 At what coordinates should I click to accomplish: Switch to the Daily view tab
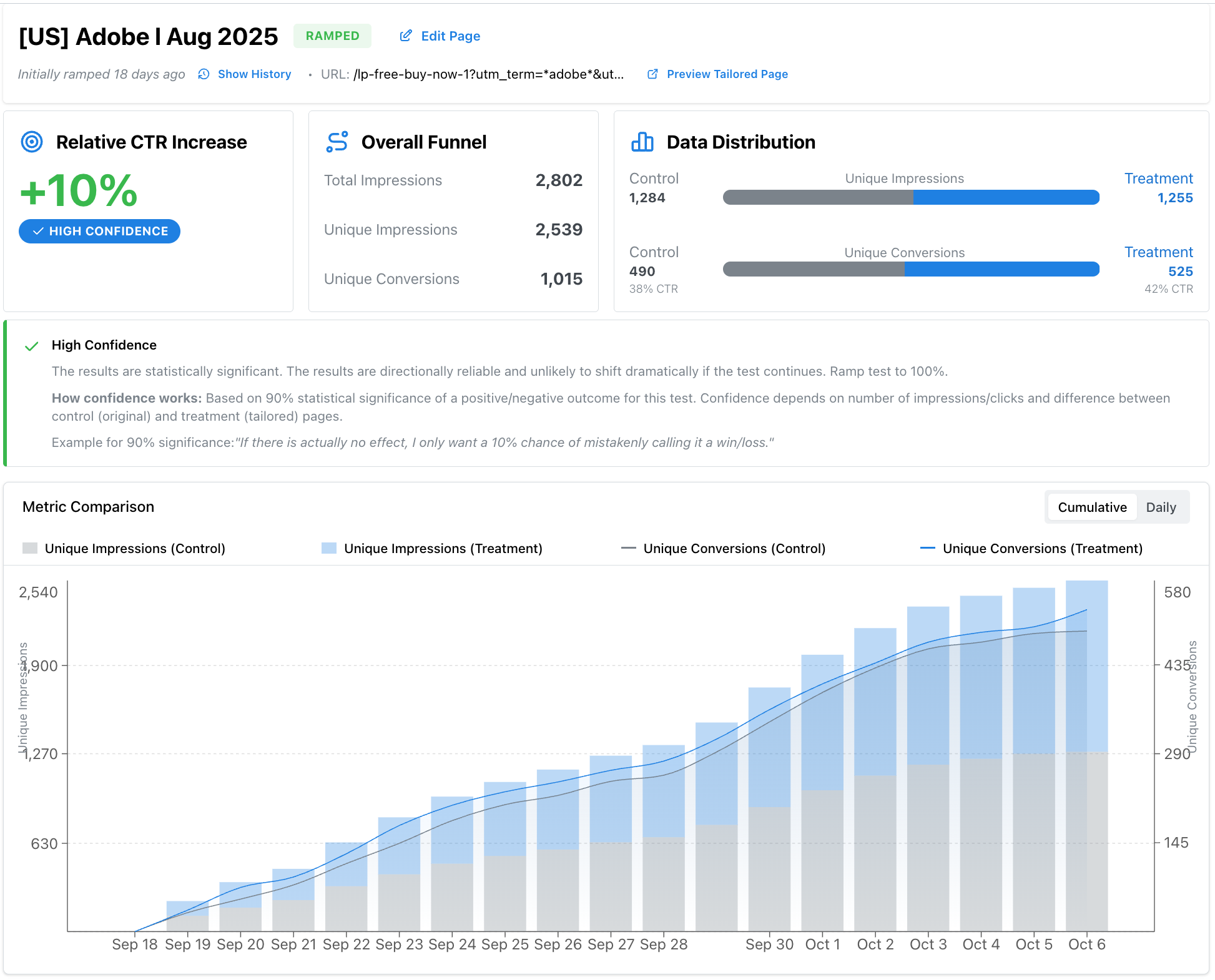coord(1161,507)
